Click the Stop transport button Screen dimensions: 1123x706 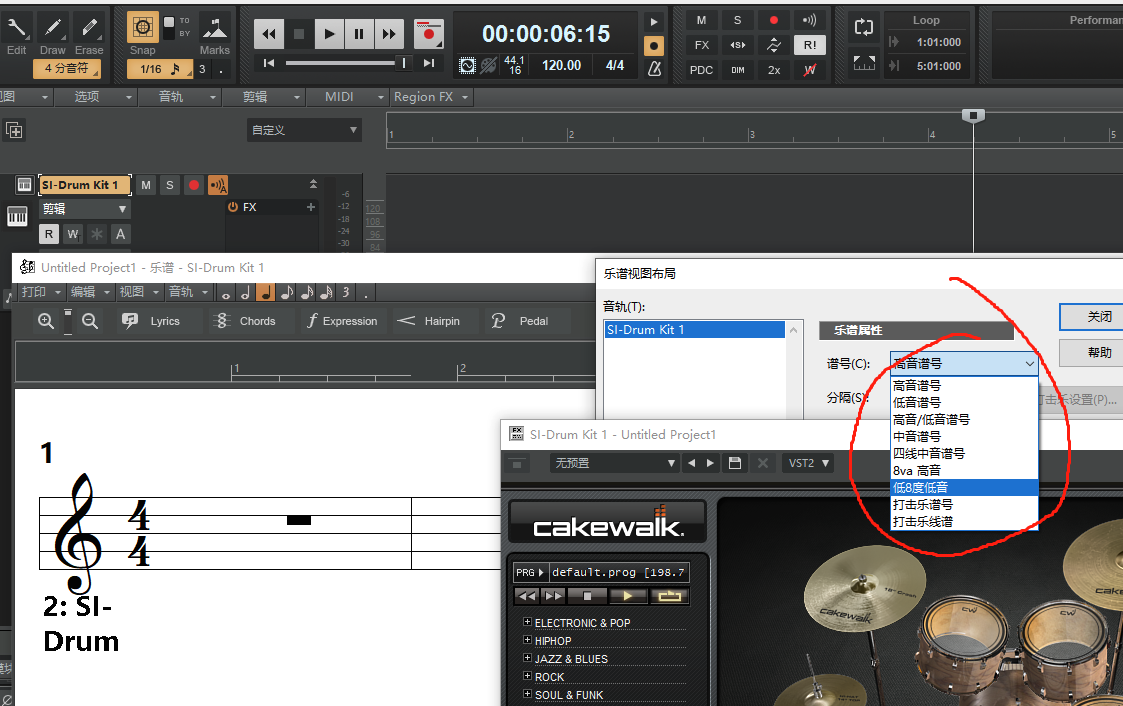(299, 34)
